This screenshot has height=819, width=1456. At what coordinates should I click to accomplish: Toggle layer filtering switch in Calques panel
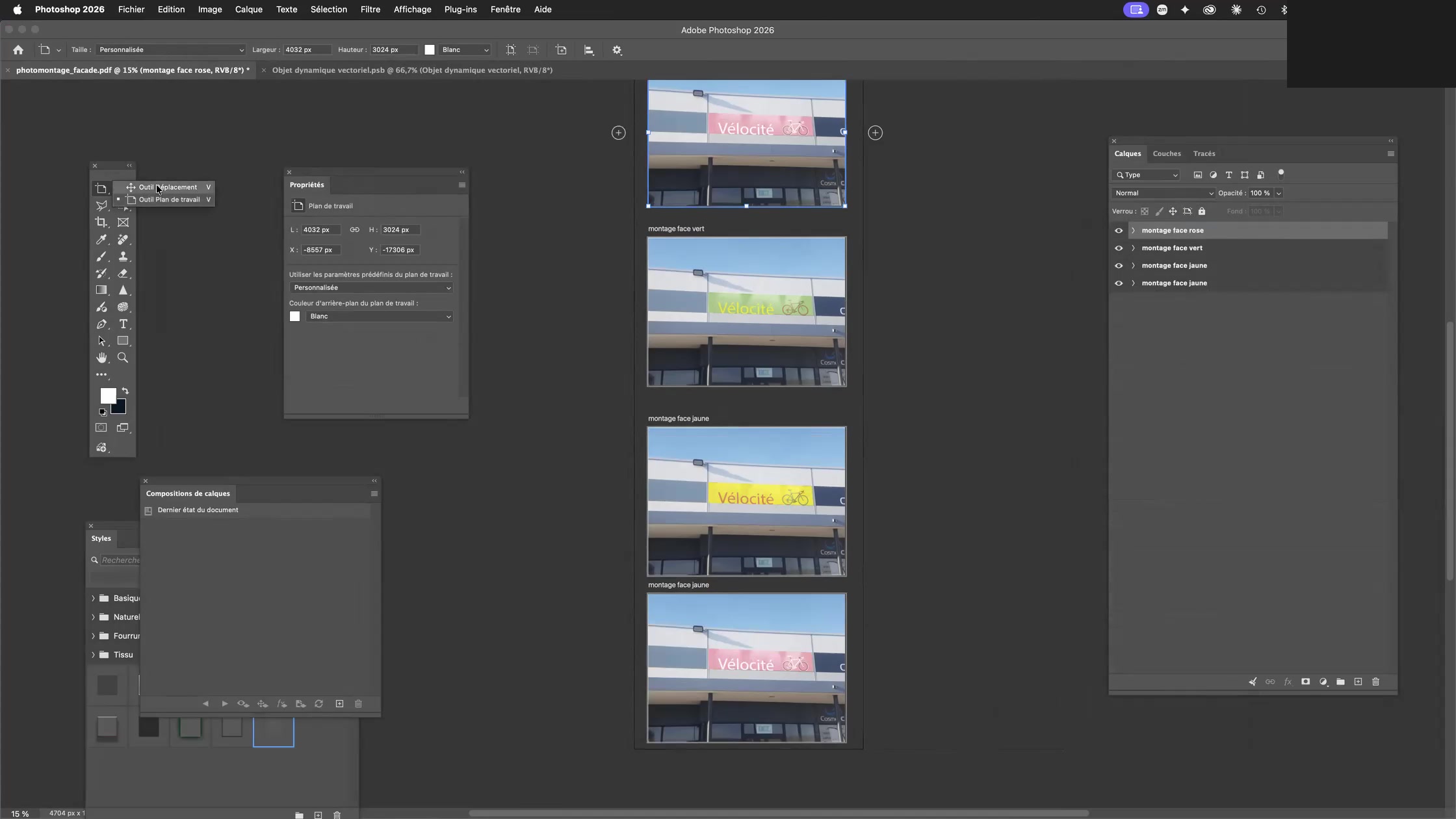1281,174
